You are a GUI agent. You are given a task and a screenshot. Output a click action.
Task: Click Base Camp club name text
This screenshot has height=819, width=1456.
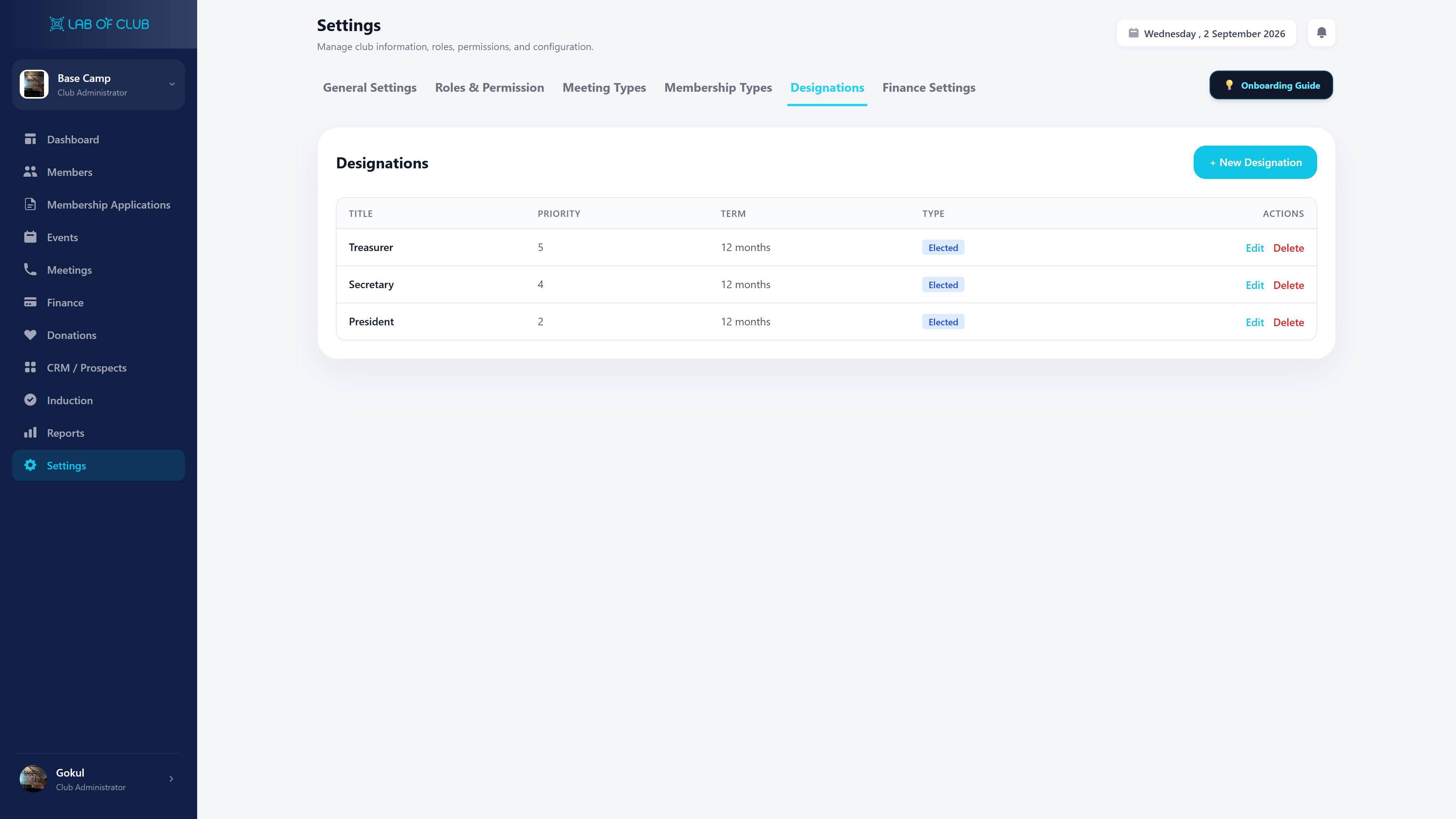pos(84,78)
